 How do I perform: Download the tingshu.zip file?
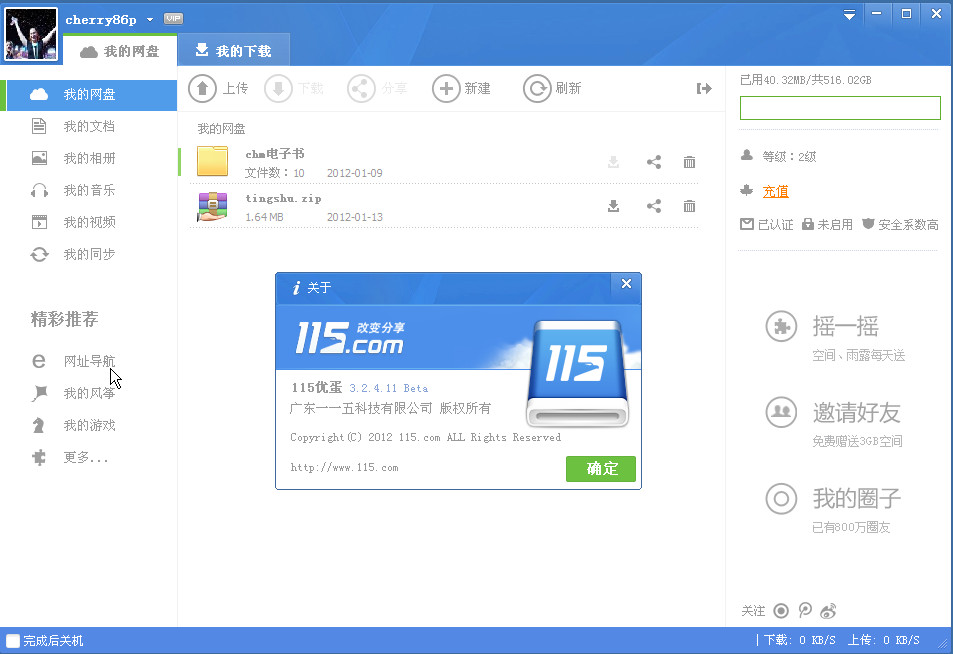point(613,206)
